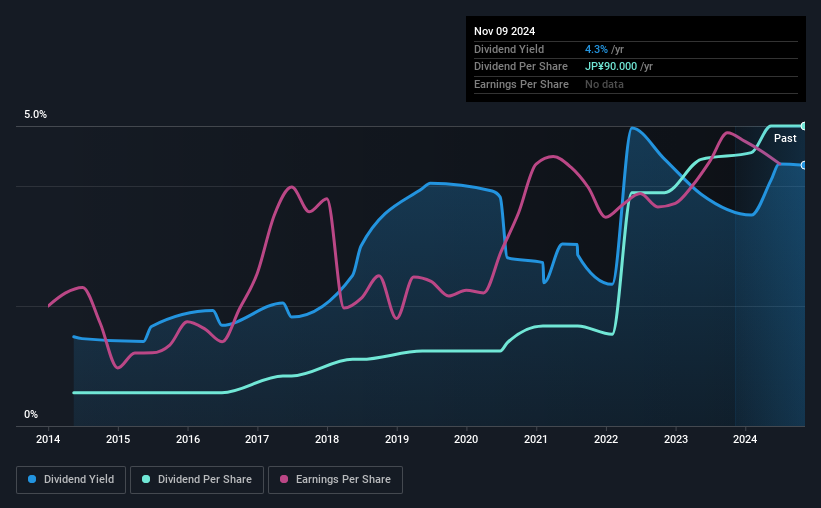Click the Dividend Yield endpoint marker
Viewport: 821px width, 508px height.
804,165
